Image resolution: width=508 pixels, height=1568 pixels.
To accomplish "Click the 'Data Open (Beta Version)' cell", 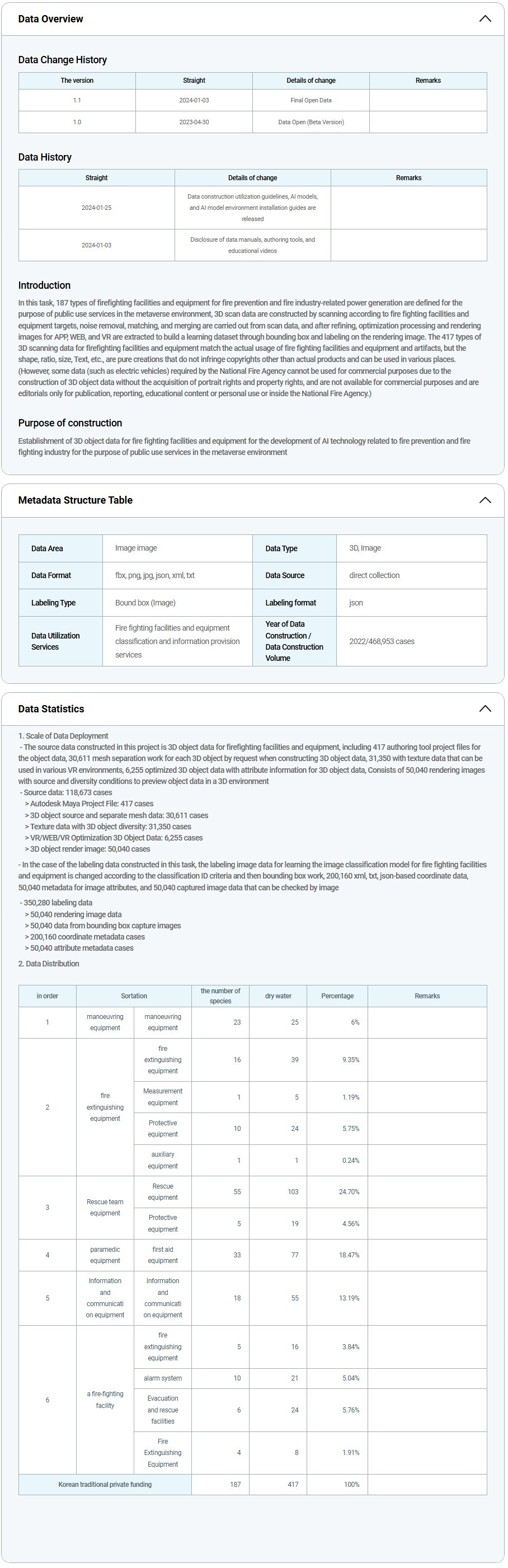I will tap(311, 123).
